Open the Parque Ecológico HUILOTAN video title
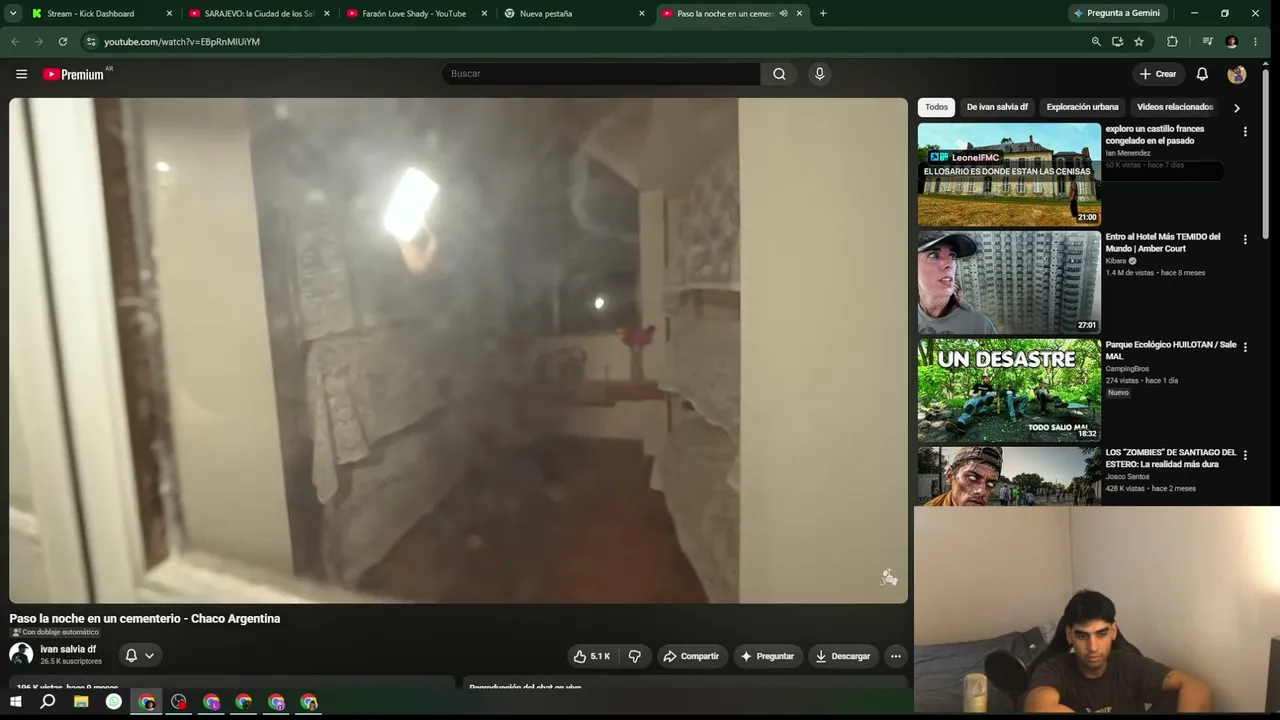 [x=1170, y=350]
